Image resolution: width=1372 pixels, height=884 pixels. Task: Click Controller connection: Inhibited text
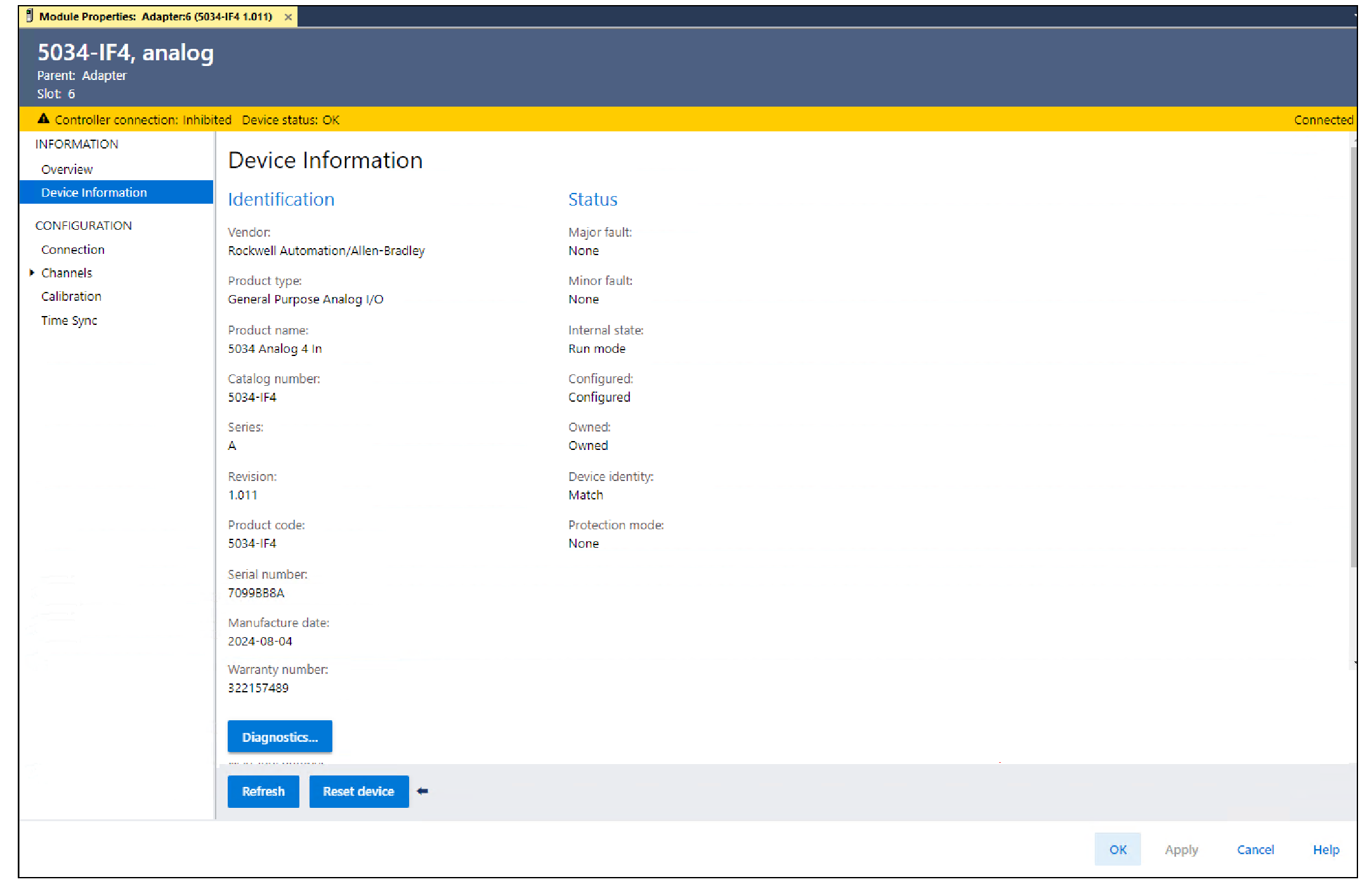[x=143, y=120]
